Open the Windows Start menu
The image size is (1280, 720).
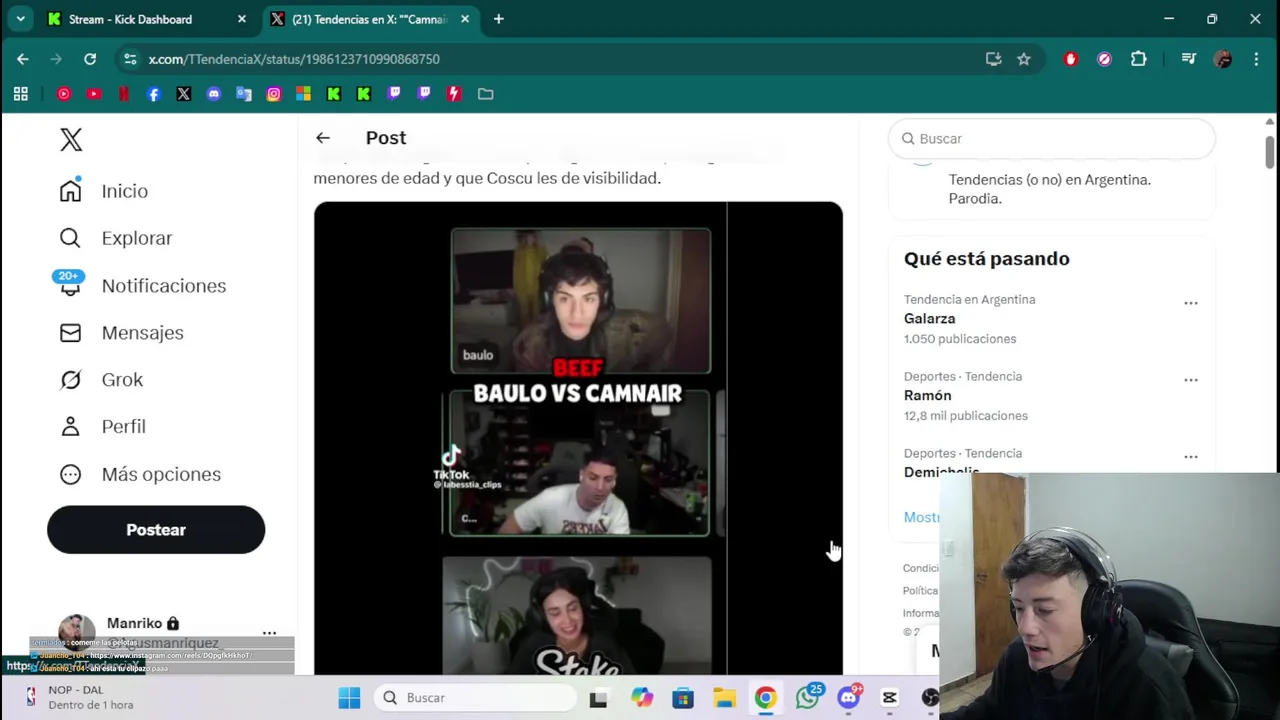(x=349, y=698)
